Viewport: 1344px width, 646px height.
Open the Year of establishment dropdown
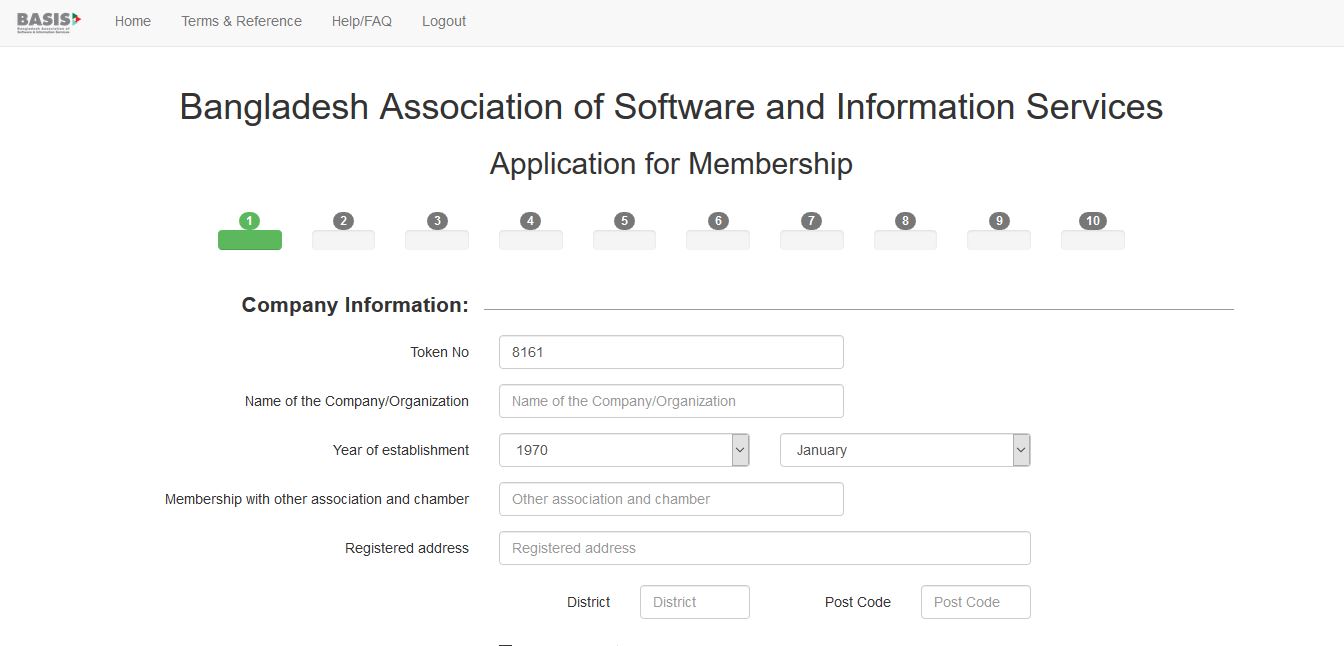click(624, 450)
